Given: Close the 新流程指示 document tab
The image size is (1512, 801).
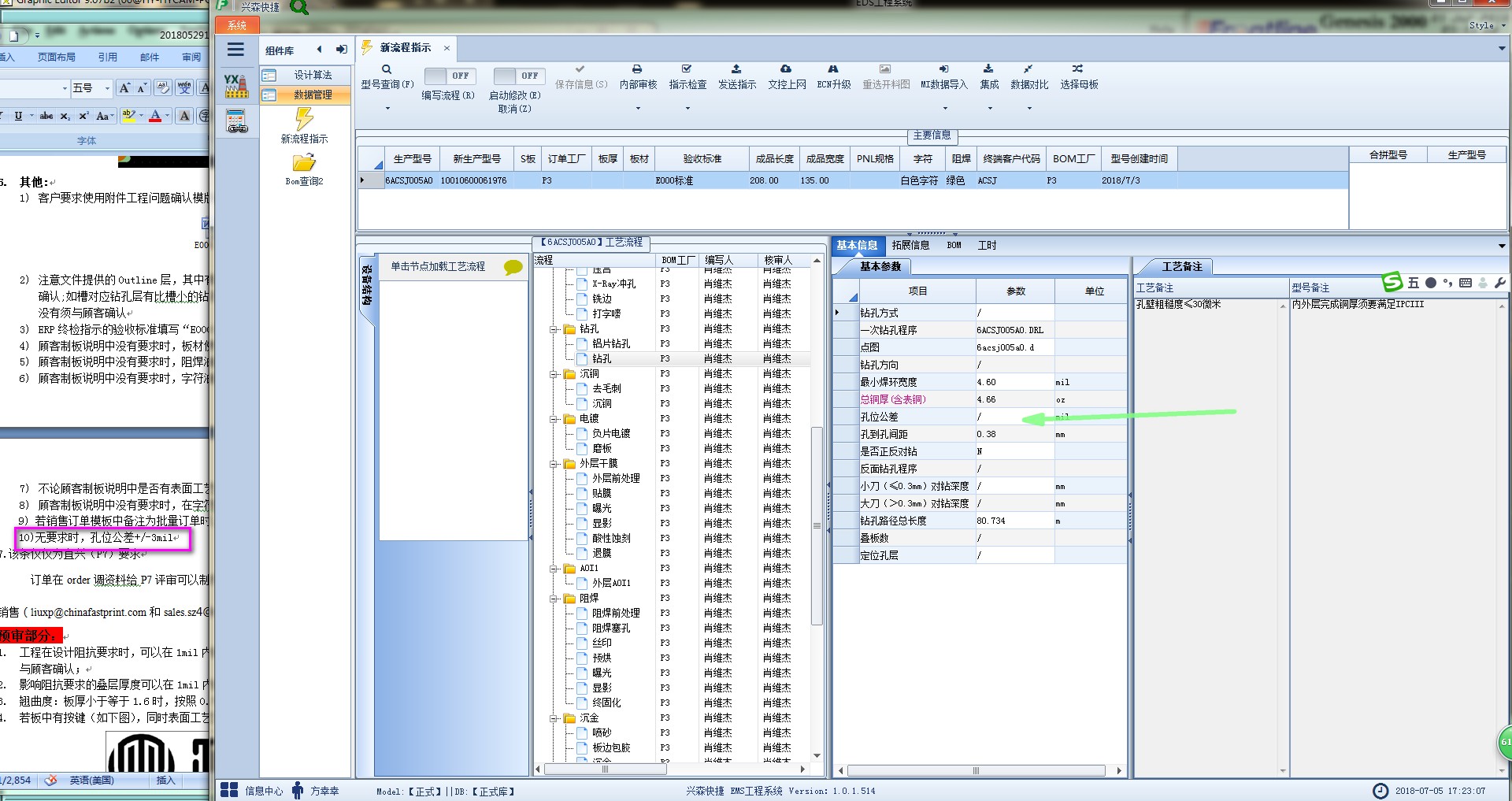Looking at the screenshot, I should (x=447, y=48).
